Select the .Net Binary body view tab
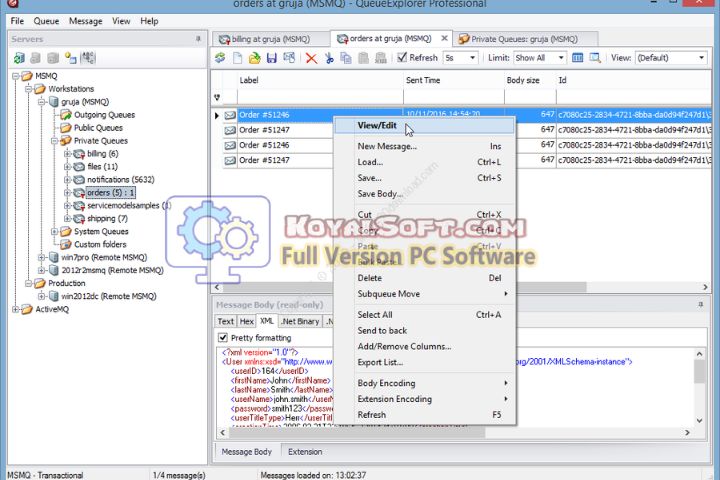The width and height of the screenshot is (720, 480). pos(300,322)
